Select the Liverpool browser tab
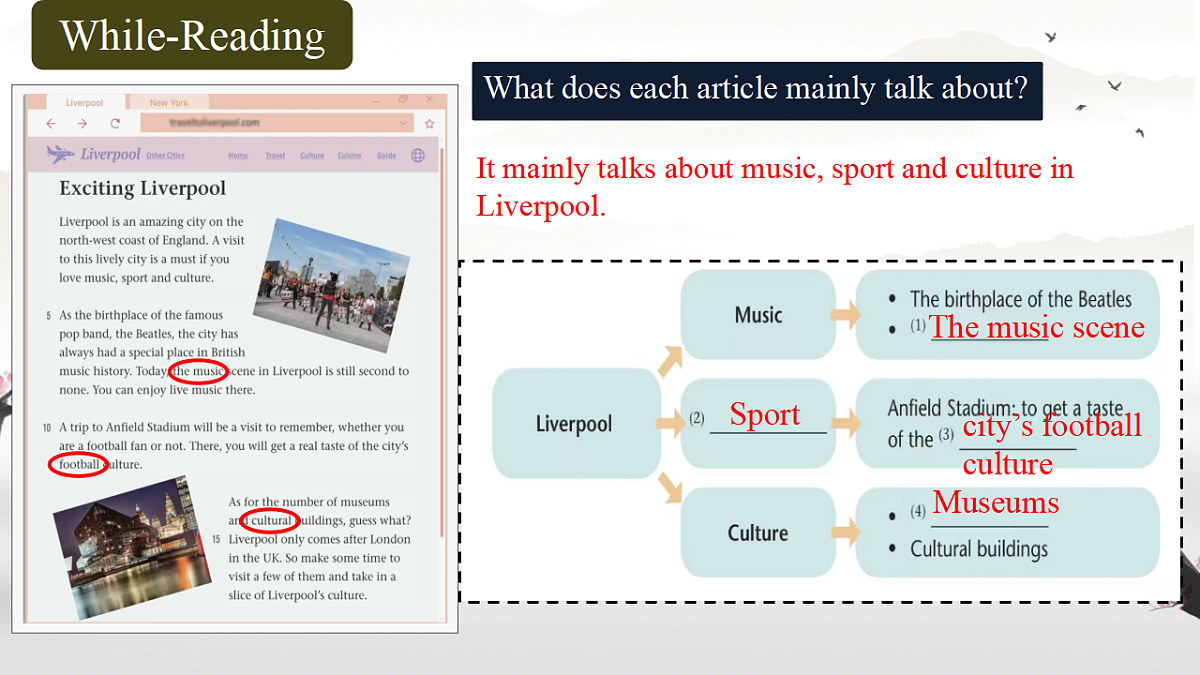The width and height of the screenshot is (1200, 675). point(84,102)
